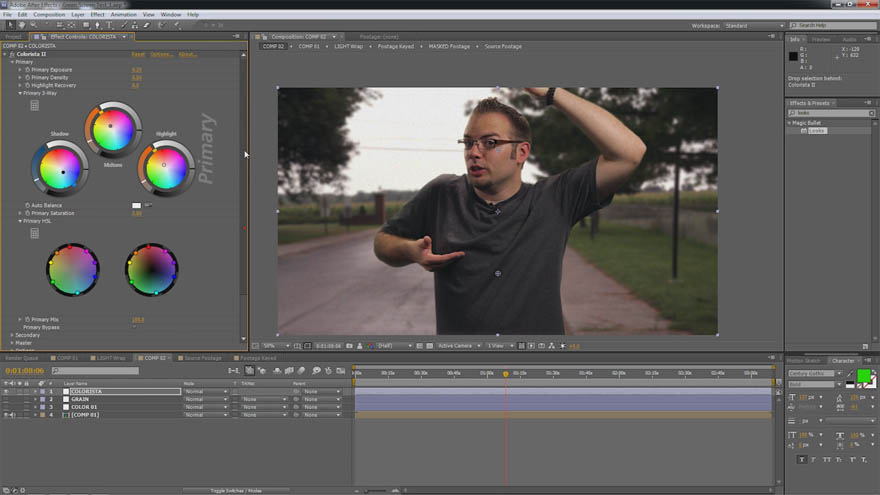Switch to the LIGHT Wrap timeline tab
Viewport: 880px width, 495px height.
109,358
